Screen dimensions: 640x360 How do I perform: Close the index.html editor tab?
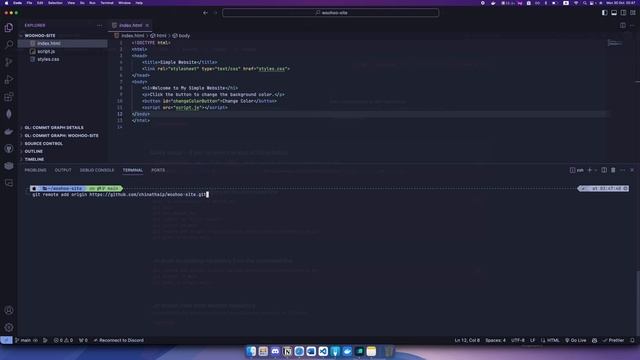click(x=147, y=25)
